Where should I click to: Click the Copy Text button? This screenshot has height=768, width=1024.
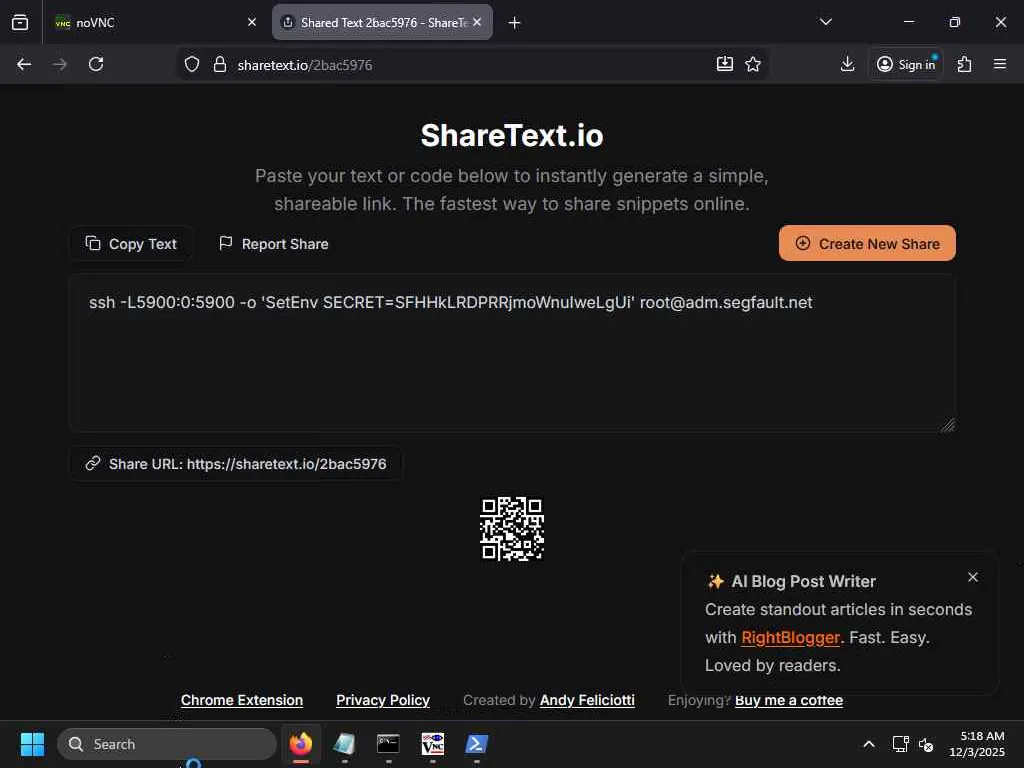(131, 244)
